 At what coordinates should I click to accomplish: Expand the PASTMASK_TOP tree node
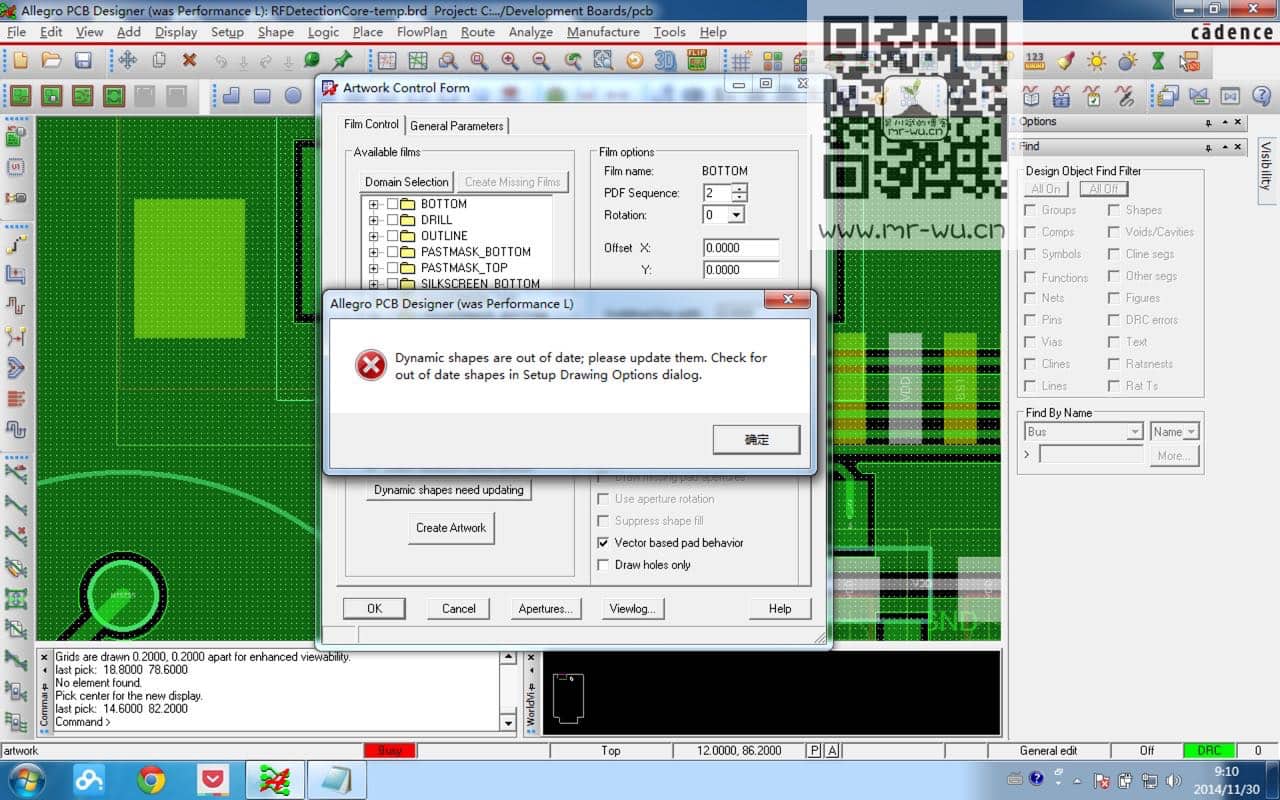click(375, 268)
